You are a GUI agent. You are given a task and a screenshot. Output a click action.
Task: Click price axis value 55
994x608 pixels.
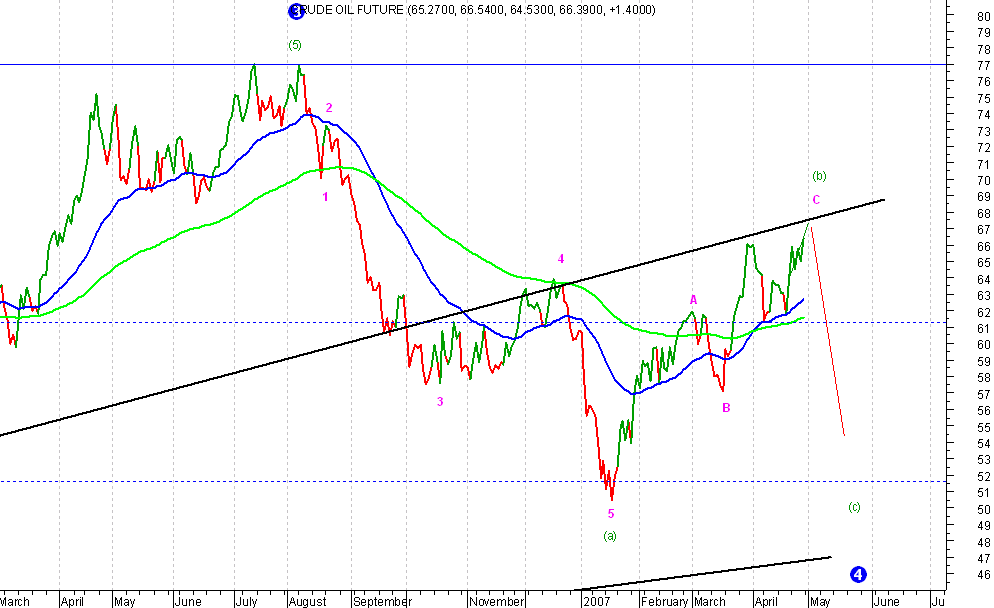click(984, 427)
